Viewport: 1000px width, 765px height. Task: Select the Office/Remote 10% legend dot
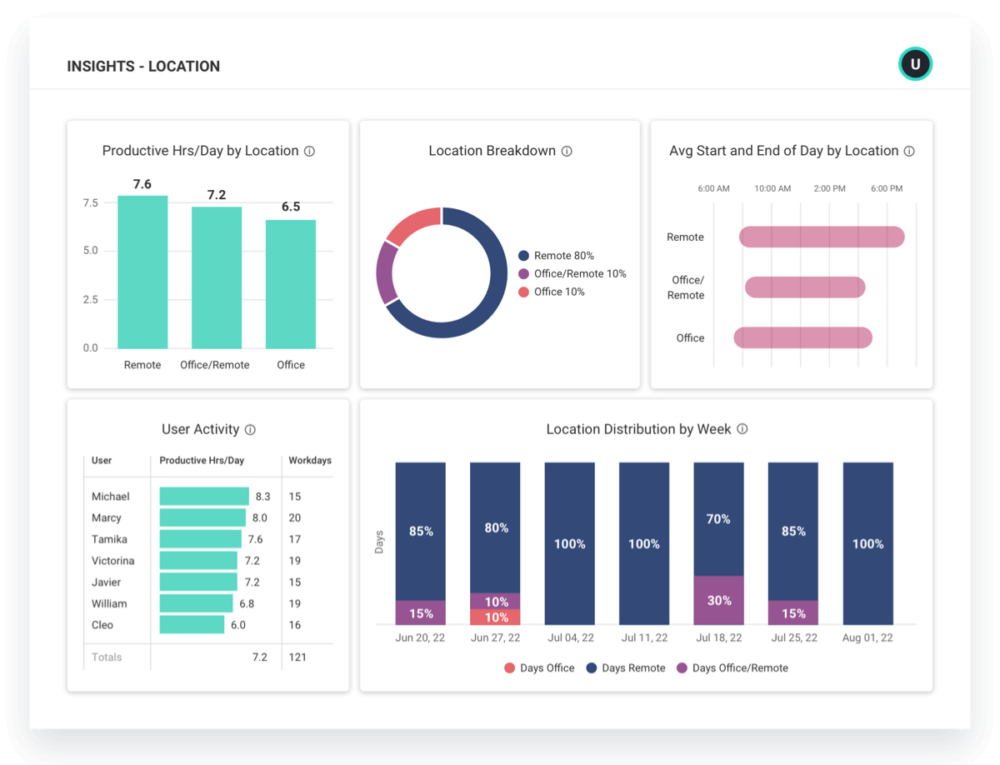point(525,273)
